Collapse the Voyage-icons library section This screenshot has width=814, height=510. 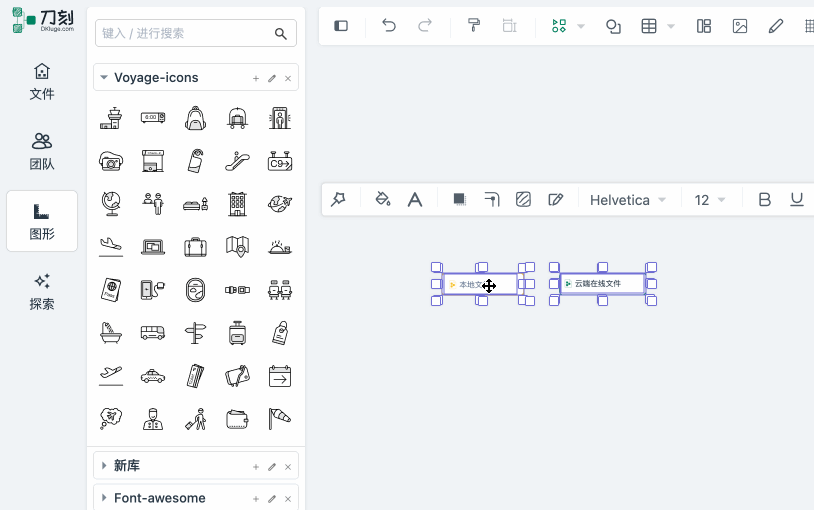tap(104, 77)
